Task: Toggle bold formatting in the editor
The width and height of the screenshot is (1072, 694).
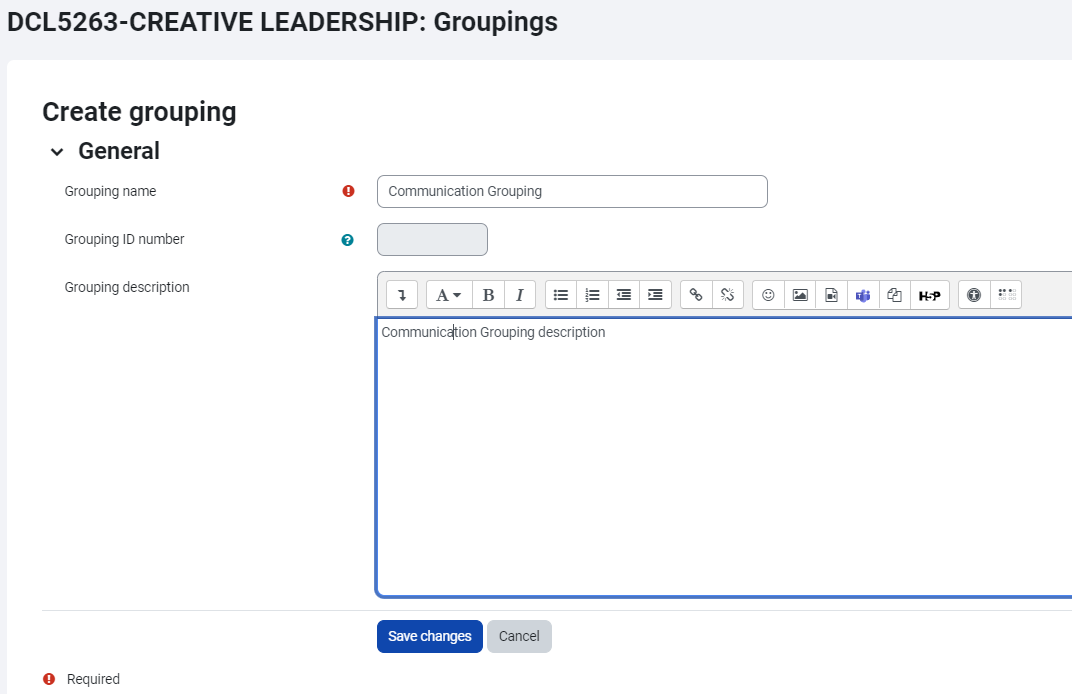Action: click(488, 294)
